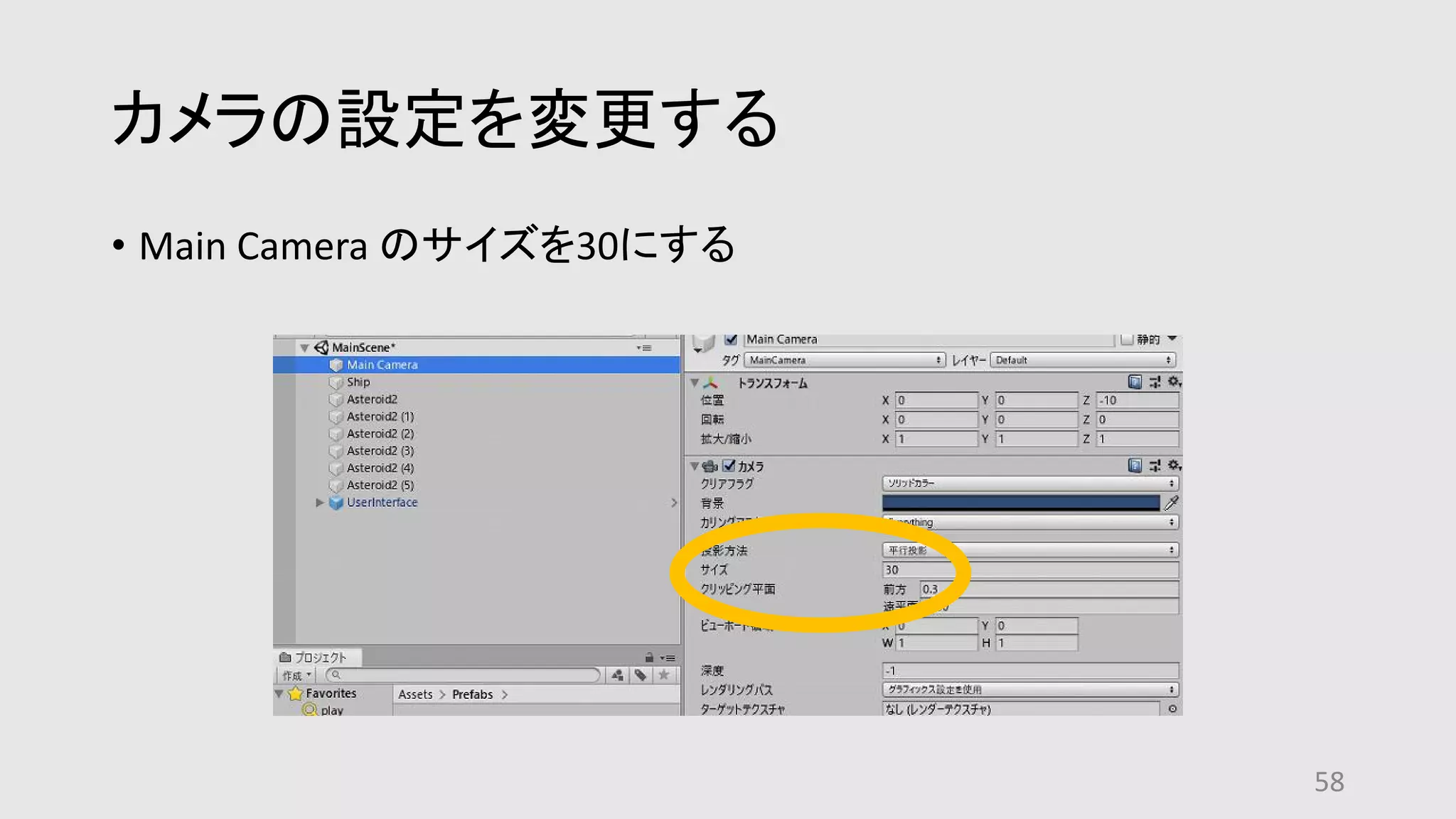The height and width of the screenshot is (819, 1456).
Task: Click the 背景 background color swatch
Action: pos(1021,503)
